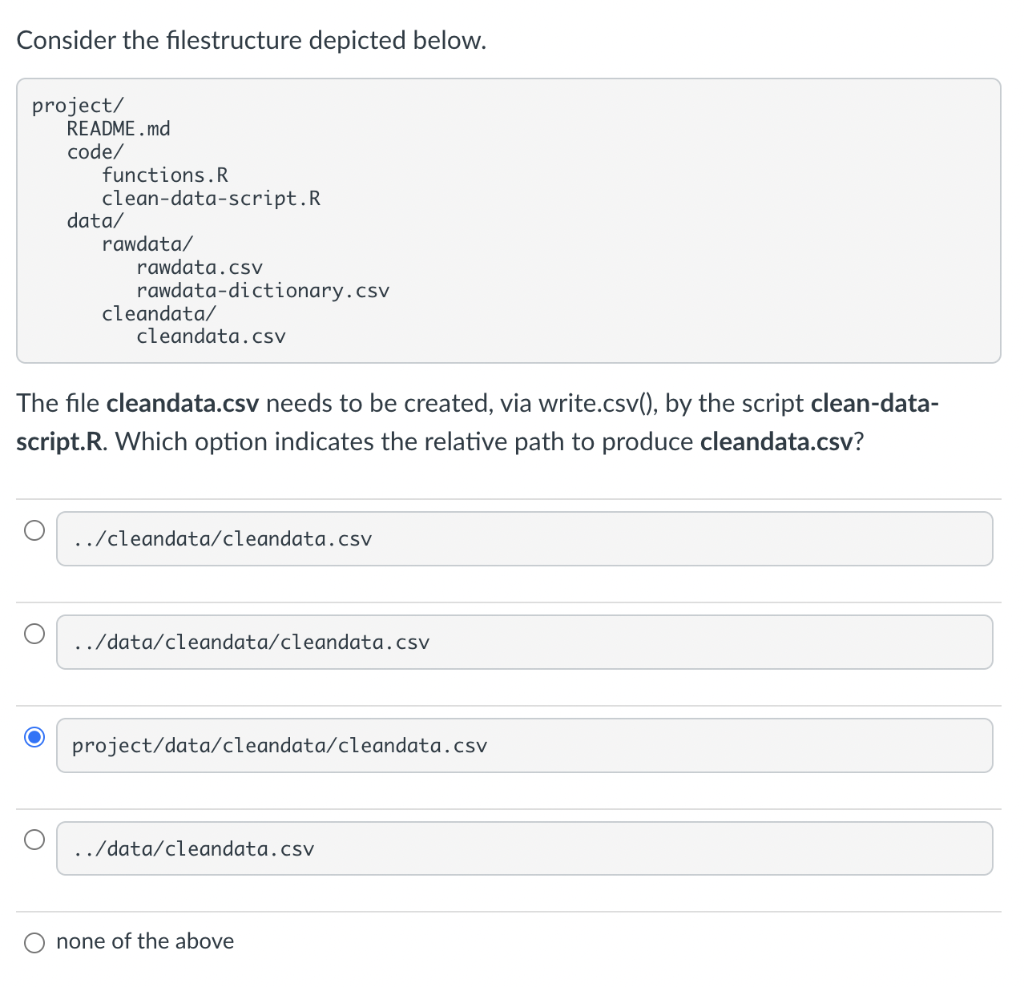Click README.md in the file structure
1024x987 pixels.
[x=118, y=129]
